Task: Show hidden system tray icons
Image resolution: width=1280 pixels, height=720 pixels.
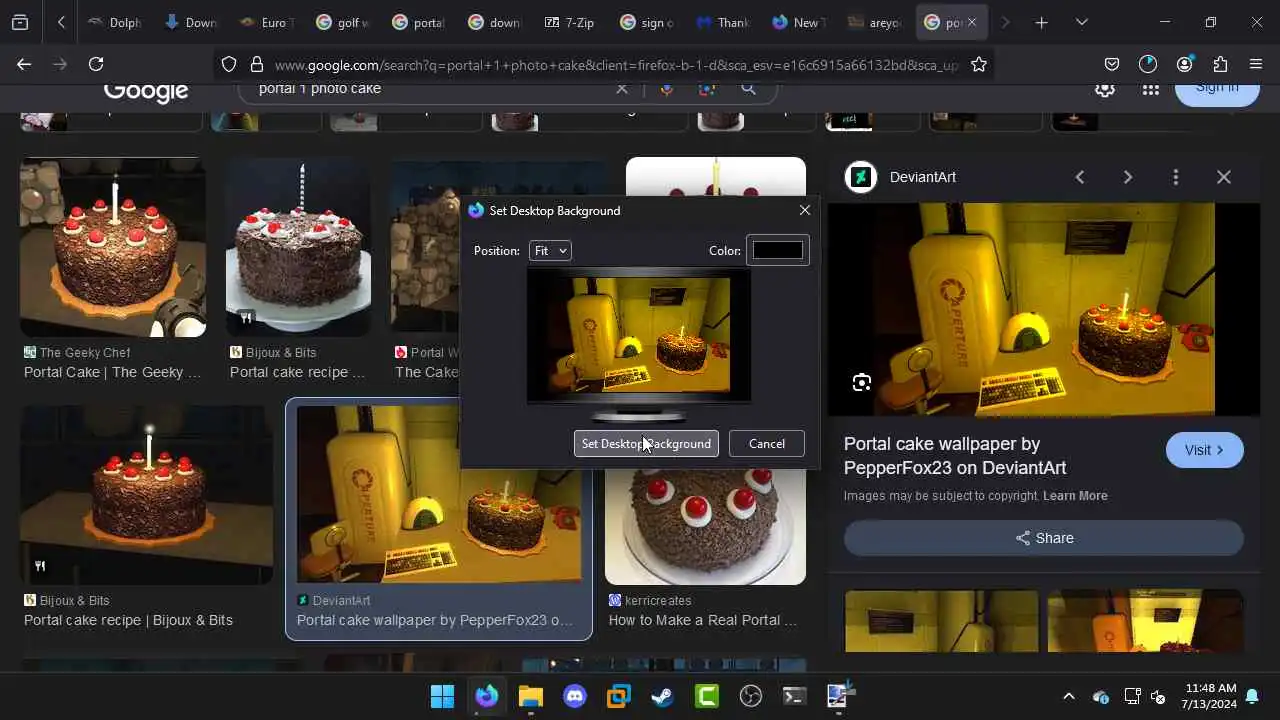Action: pos(1068,696)
